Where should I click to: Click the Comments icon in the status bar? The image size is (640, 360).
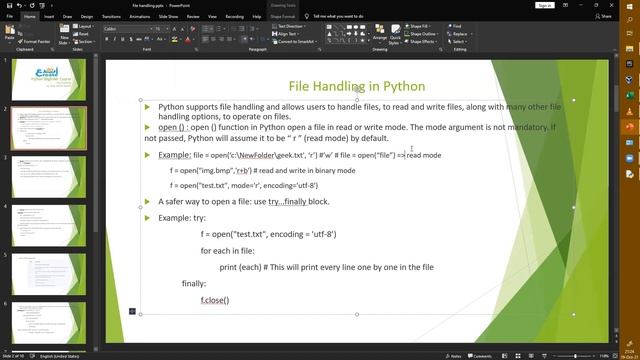pyautogui.click(x=480, y=356)
